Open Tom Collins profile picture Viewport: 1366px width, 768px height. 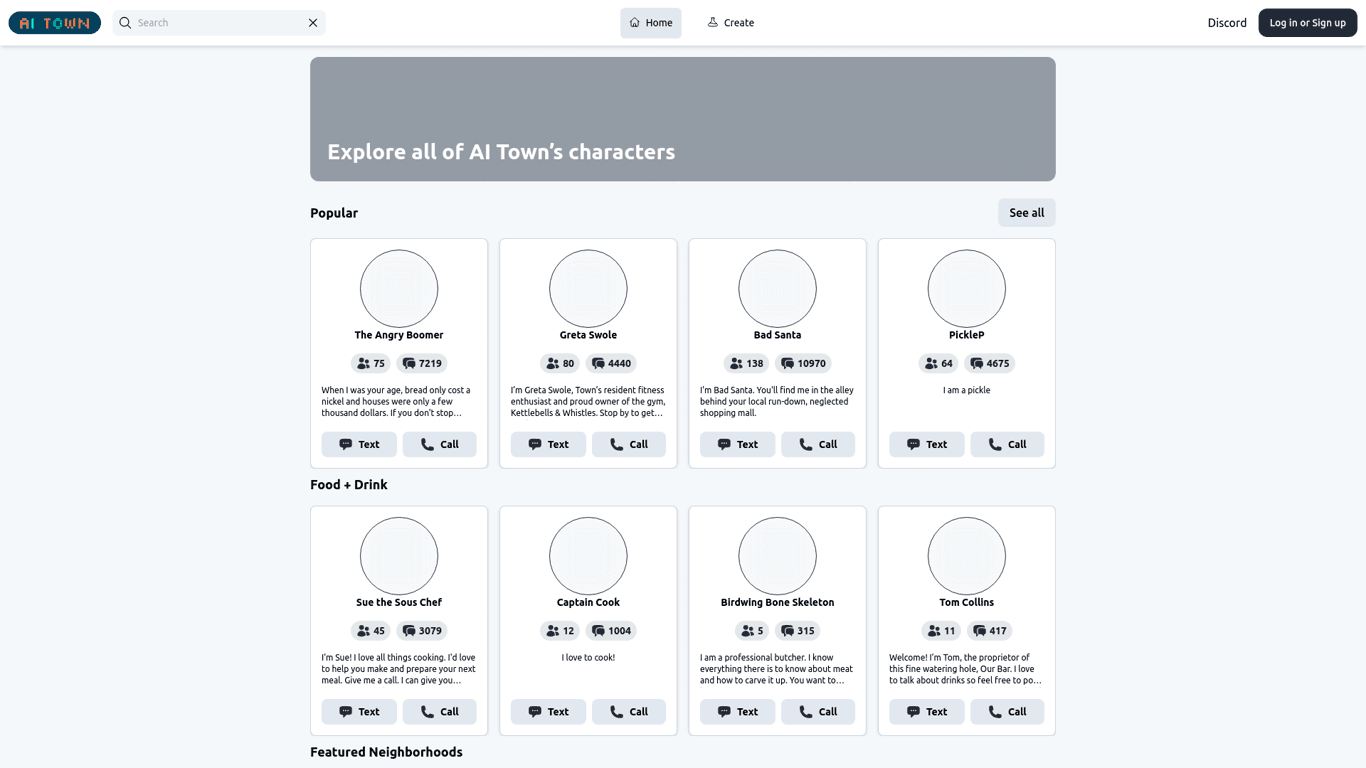pyautogui.click(x=966, y=556)
